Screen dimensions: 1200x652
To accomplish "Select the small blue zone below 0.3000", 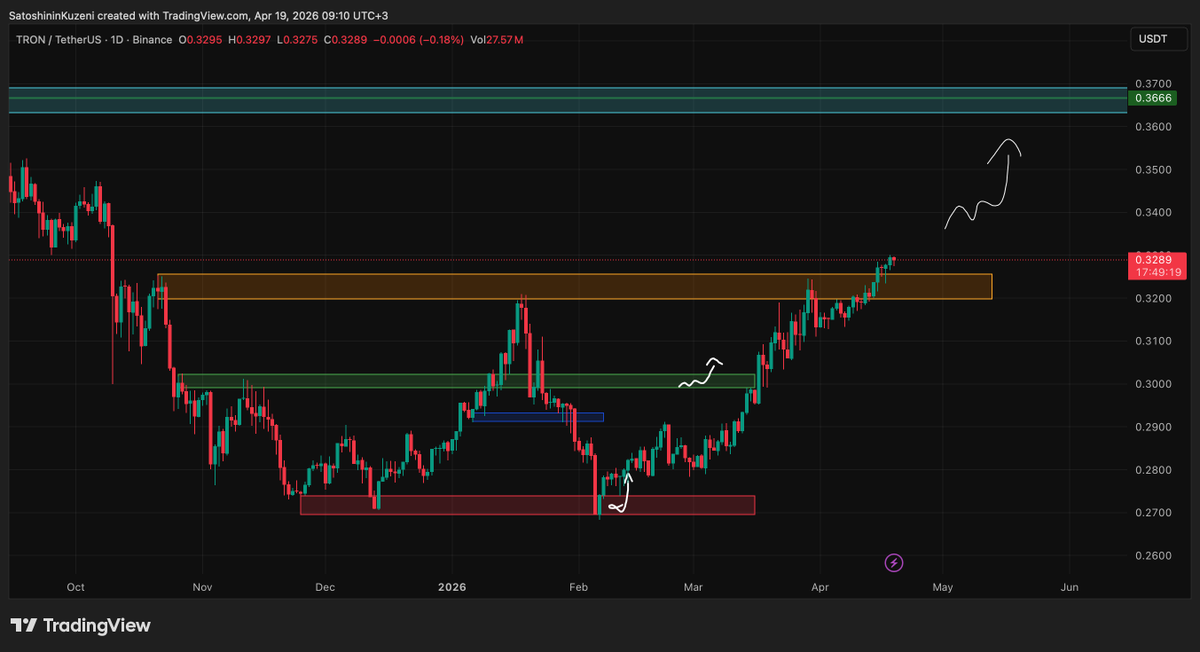I will coord(538,417).
